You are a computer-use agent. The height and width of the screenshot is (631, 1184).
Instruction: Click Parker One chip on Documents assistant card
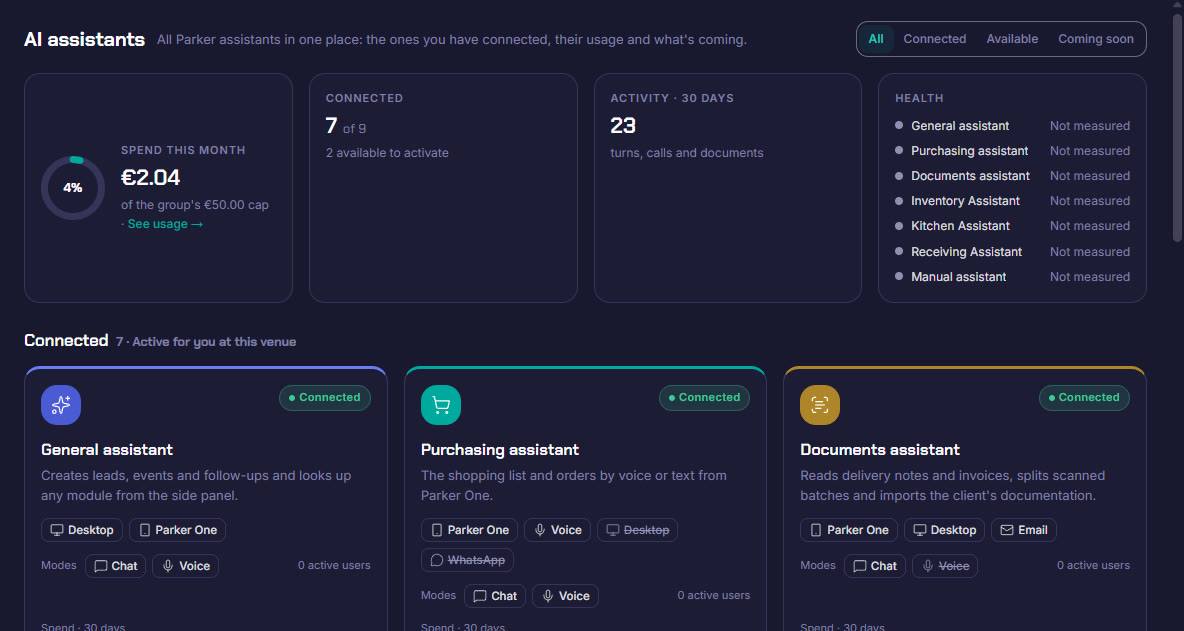coord(849,530)
